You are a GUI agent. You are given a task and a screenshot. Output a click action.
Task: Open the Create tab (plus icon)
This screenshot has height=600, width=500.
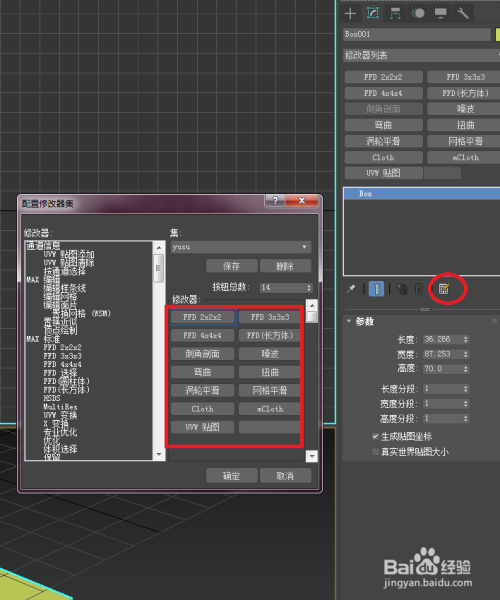(350, 13)
